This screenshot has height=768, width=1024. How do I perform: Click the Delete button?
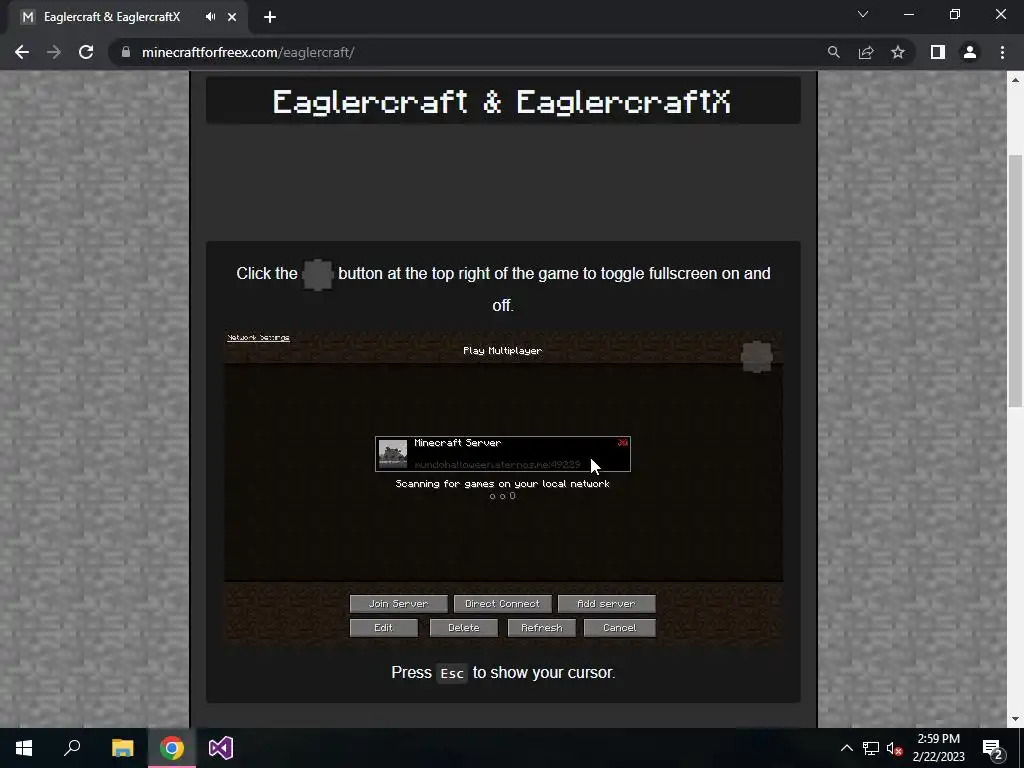coord(464,628)
